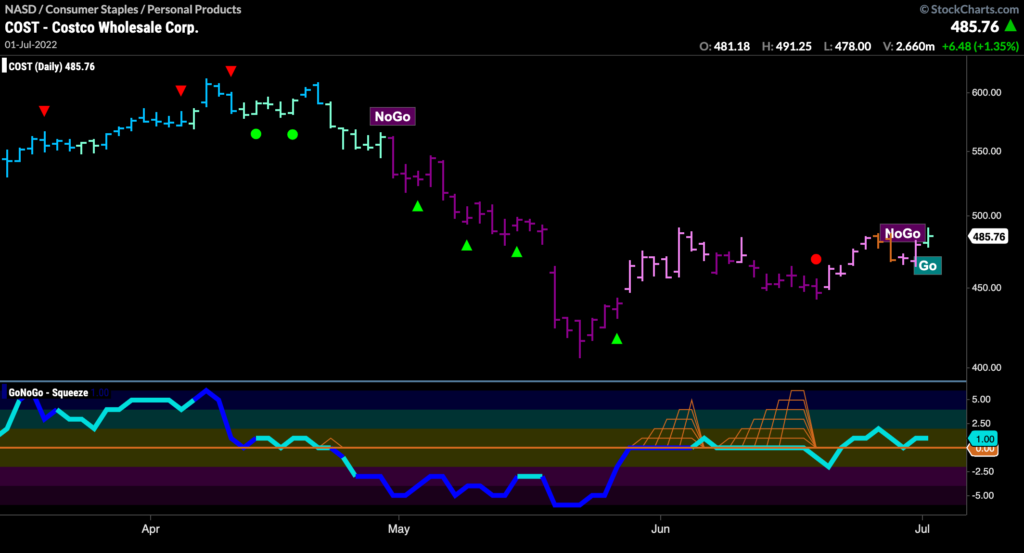Viewport: 1024px width, 553px height.
Task: Select the NoGo label near start of May
Action: click(x=392, y=116)
